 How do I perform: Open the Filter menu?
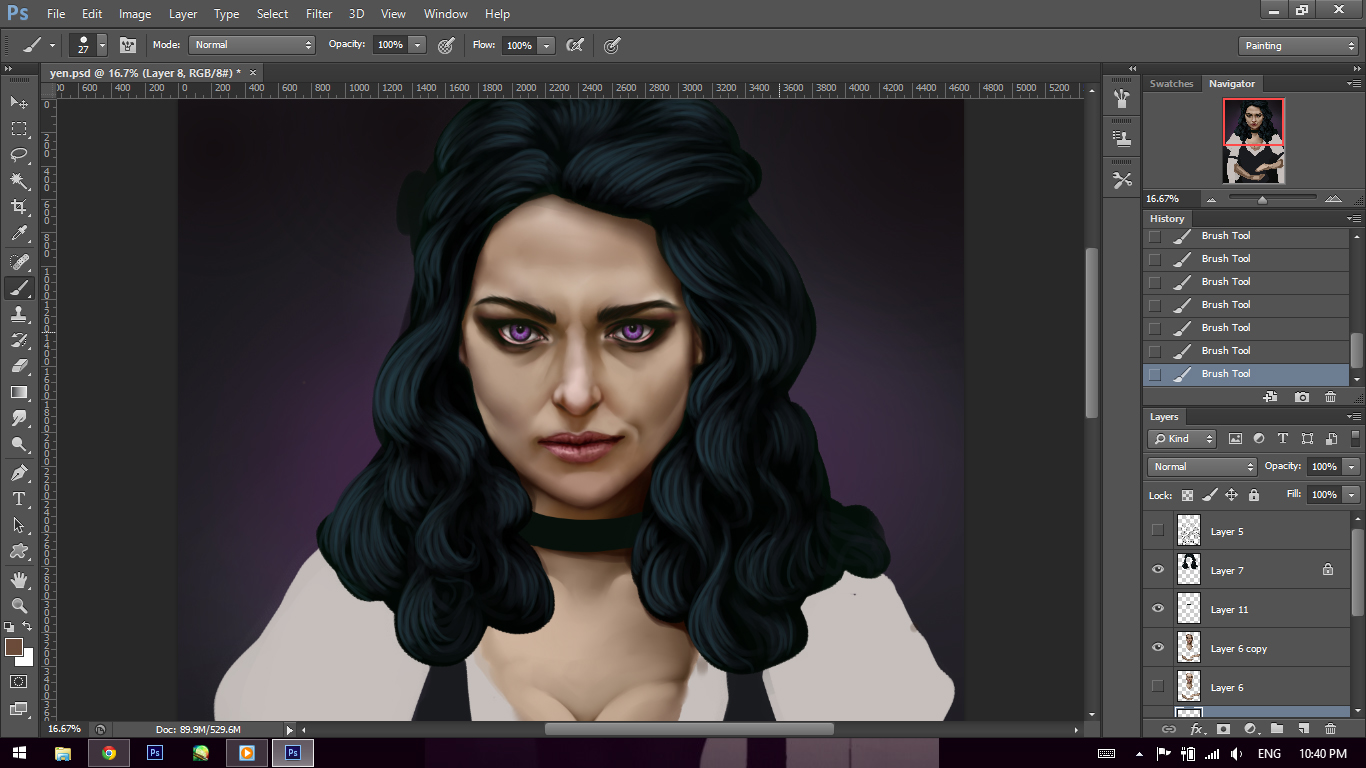pyautogui.click(x=319, y=14)
